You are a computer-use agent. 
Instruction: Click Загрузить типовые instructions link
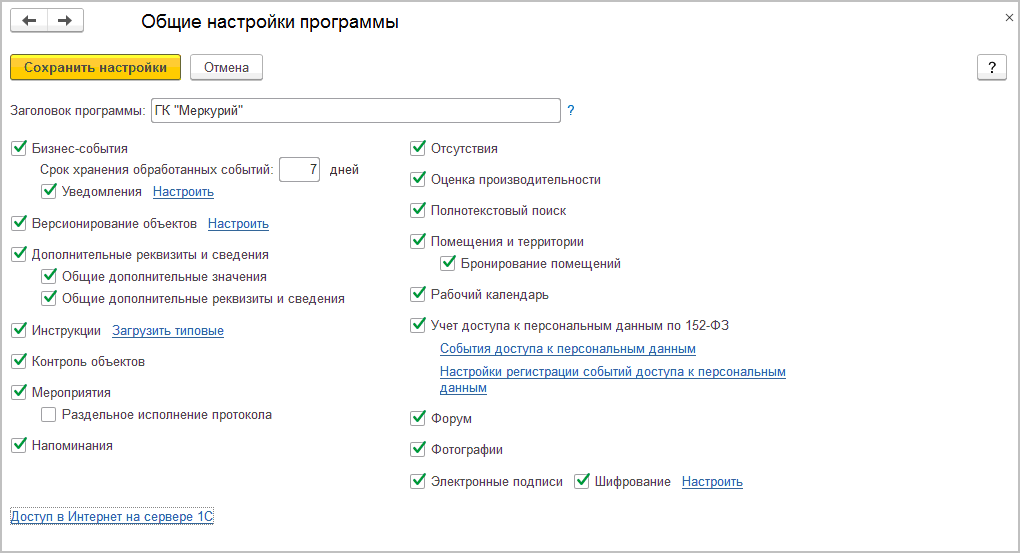(168, 331)
